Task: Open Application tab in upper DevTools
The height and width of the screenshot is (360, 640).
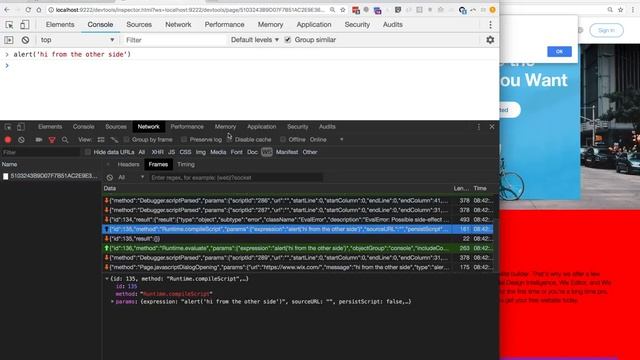Action: pos(314,25)
